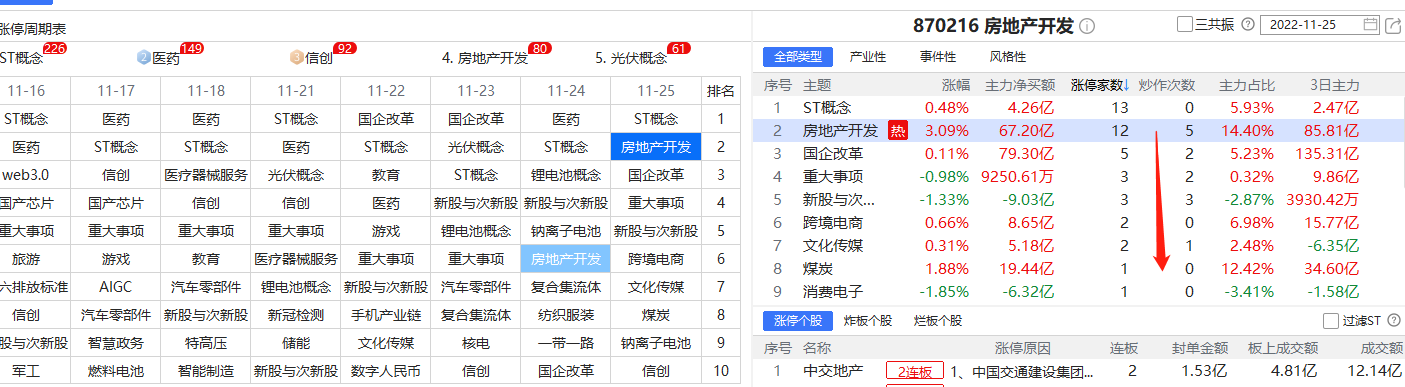The height and width of the screenshot is (387, 1405).
Task: Sort stocks by 板上成交额 column header
Action: click(1283, 348)
